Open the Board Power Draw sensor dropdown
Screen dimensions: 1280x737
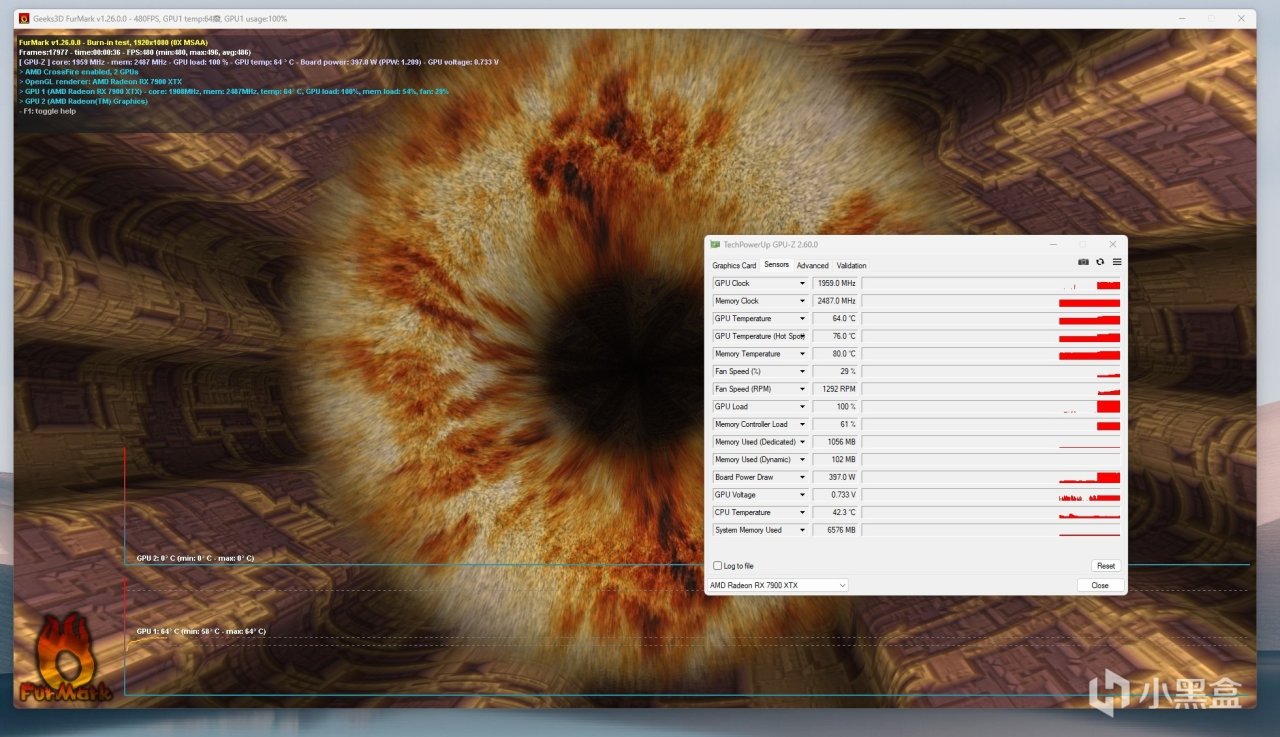click(x=802, y=478)
